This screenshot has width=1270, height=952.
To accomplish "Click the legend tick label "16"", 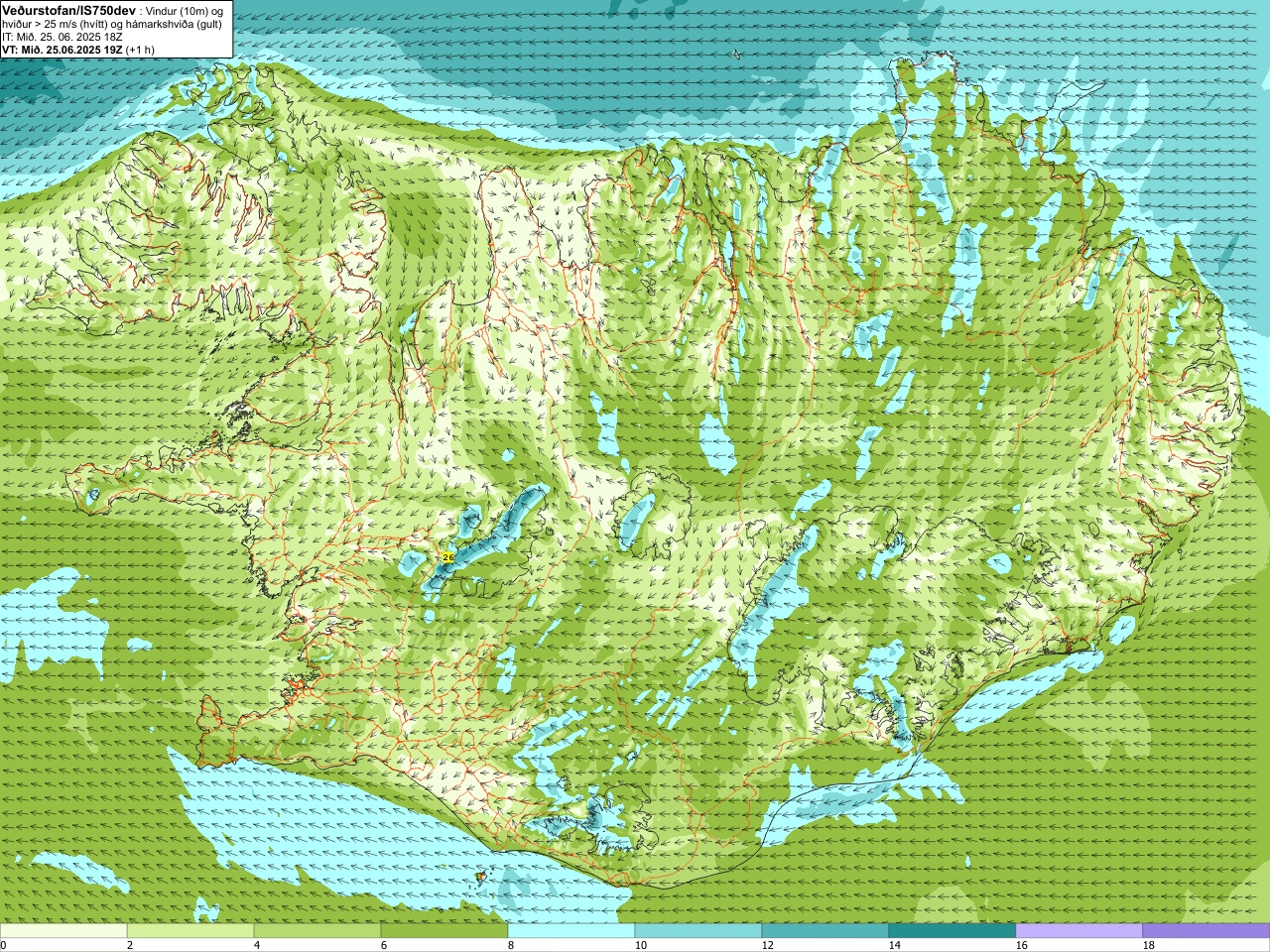I will (x=1021, y=946).
